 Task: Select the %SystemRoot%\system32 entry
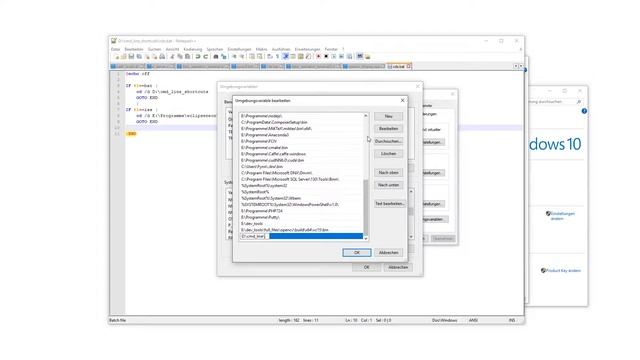(301, 185)
